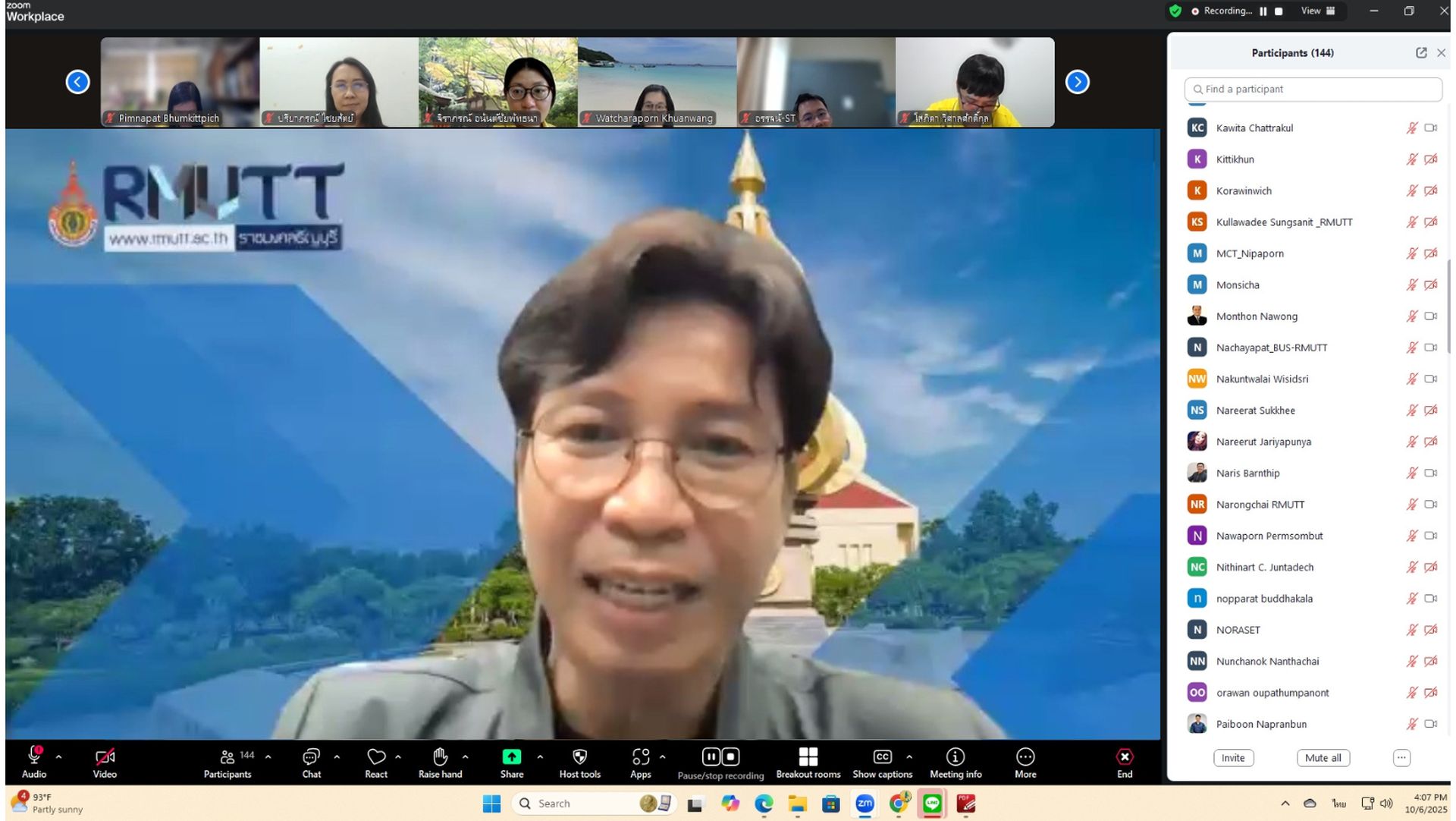Click the React heart icon
This screenshot has height=821, width=1456.
click(x=376, y=757)
